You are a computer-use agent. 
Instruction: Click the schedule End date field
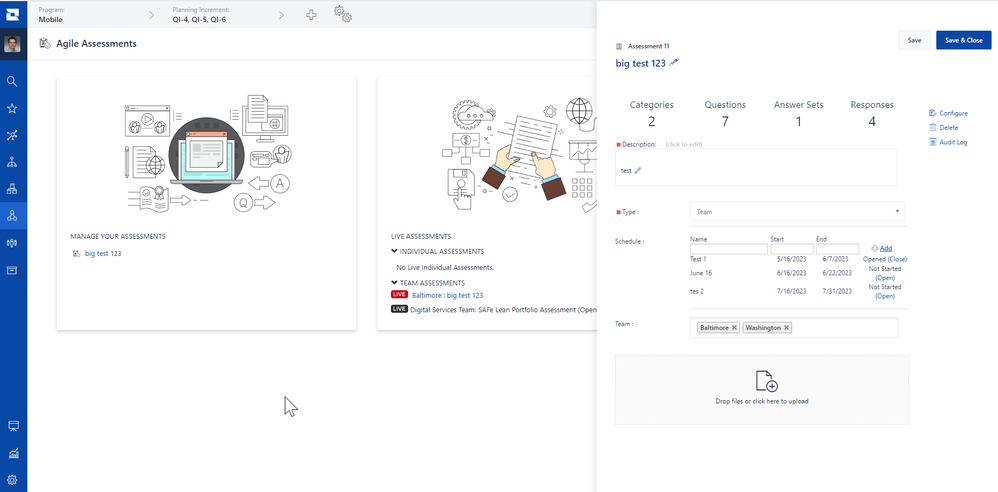pyautogui.click(x=838, y=249)
